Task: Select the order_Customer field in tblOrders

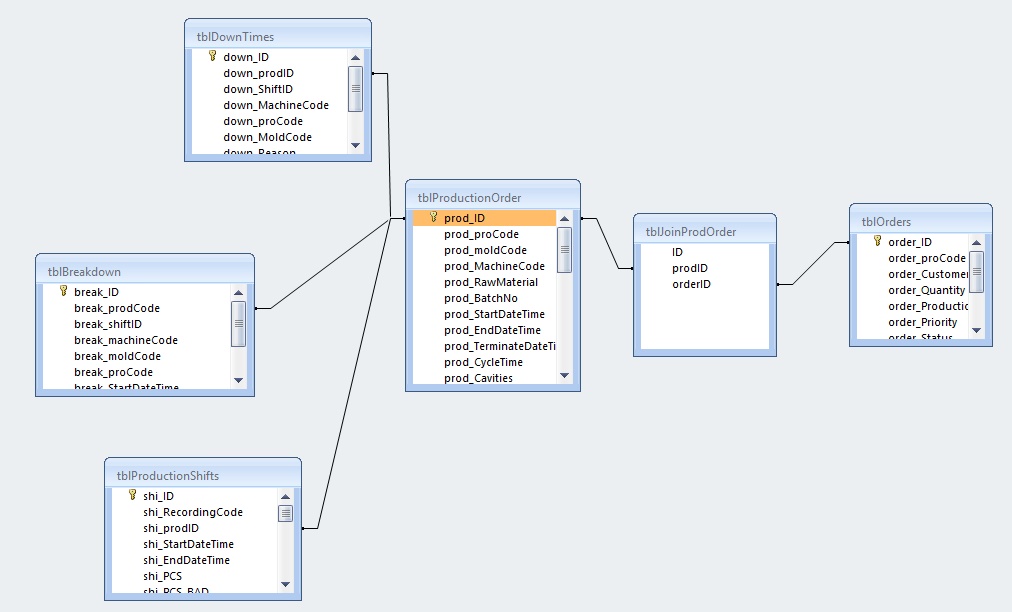Action: 928,274
